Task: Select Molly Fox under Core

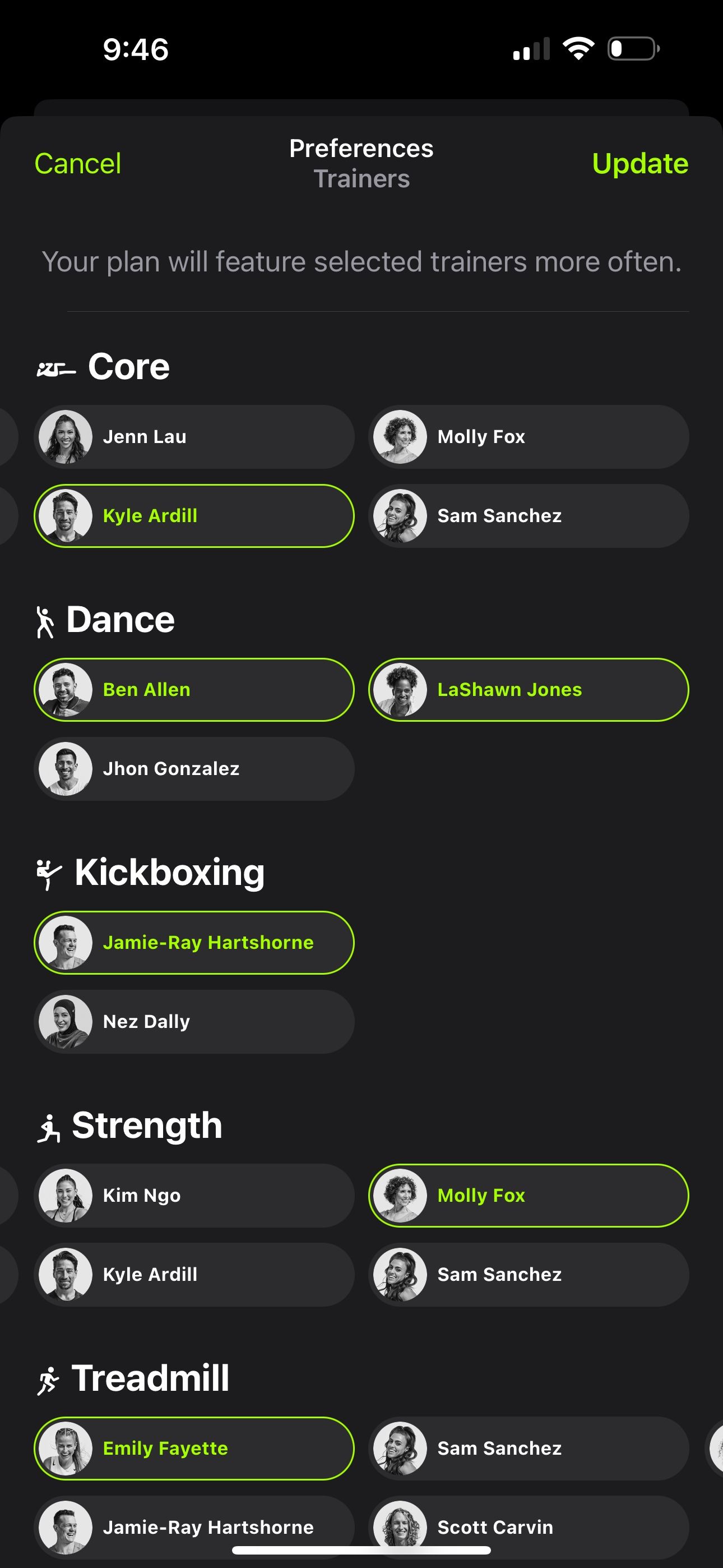Action: pos(529,436)
